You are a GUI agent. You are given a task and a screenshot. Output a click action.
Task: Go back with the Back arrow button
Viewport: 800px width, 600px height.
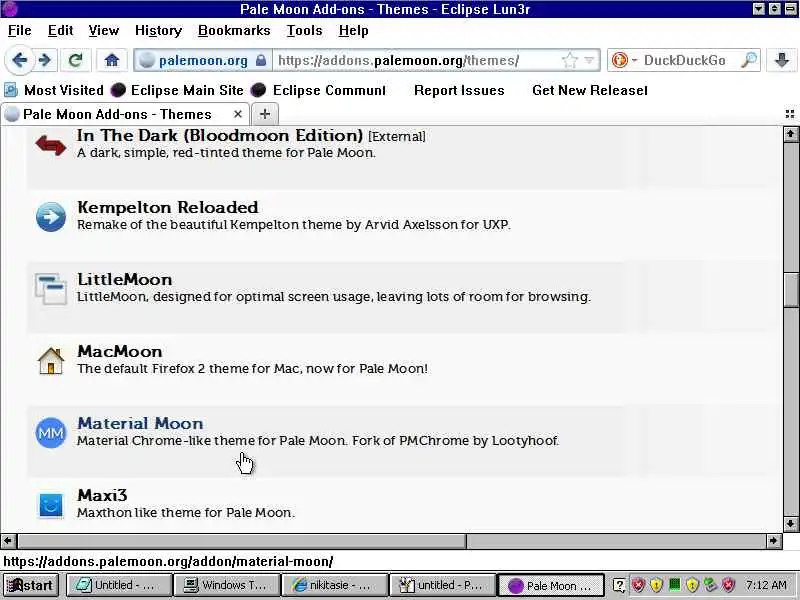(19, 60)
